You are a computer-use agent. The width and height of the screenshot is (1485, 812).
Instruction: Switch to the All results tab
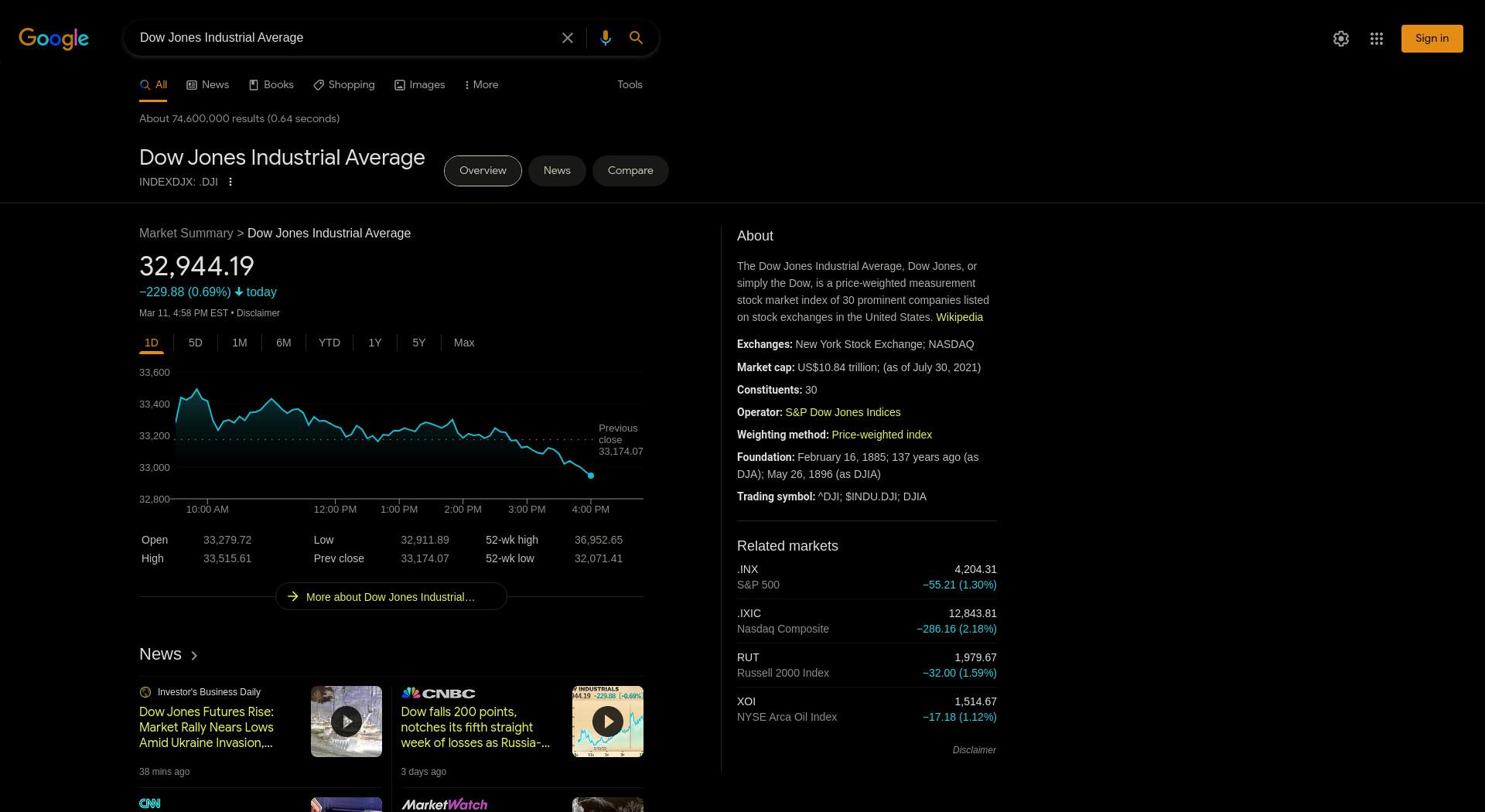pyautogui.click(x=153, y=85)
